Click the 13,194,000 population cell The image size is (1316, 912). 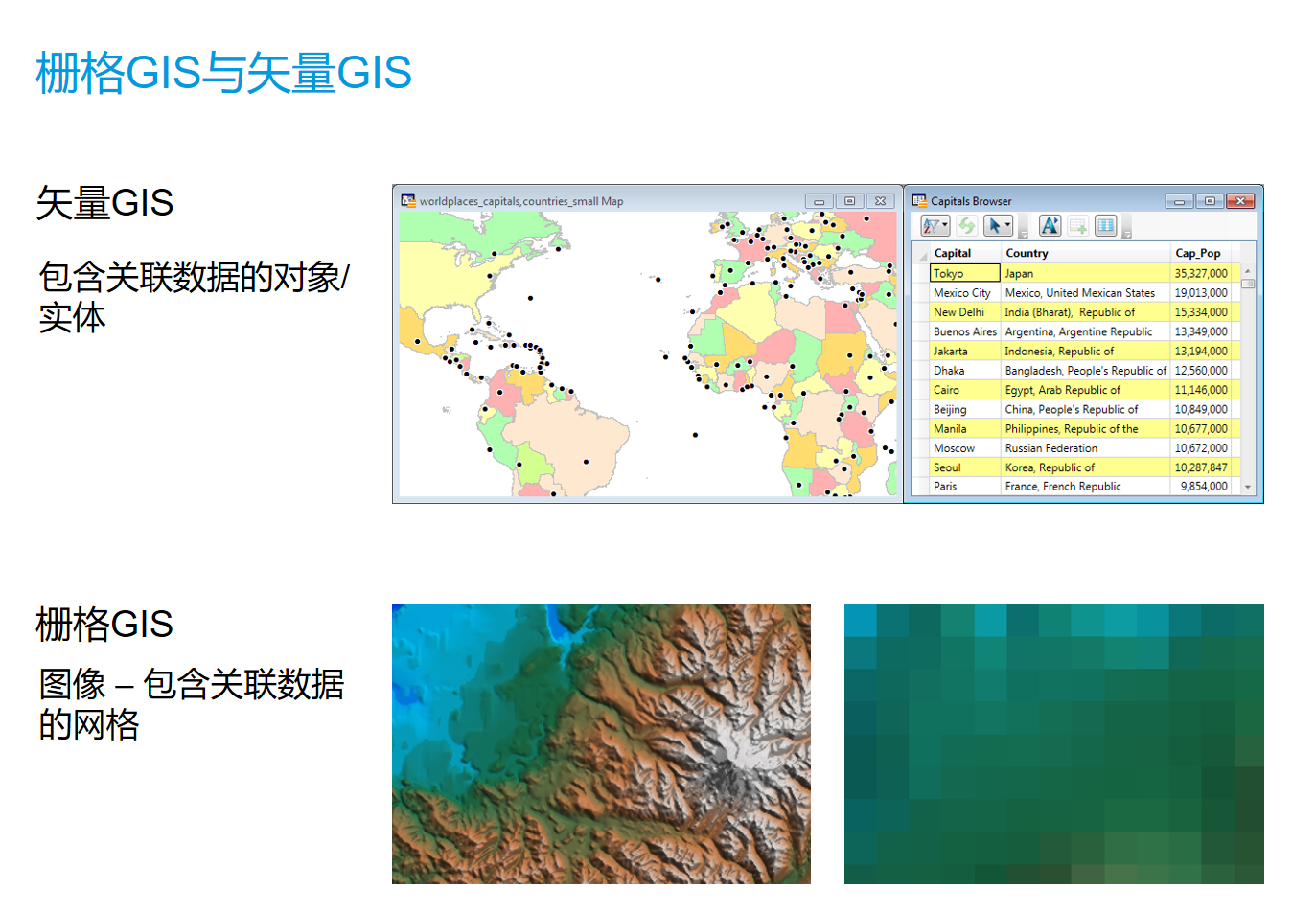1201,351
